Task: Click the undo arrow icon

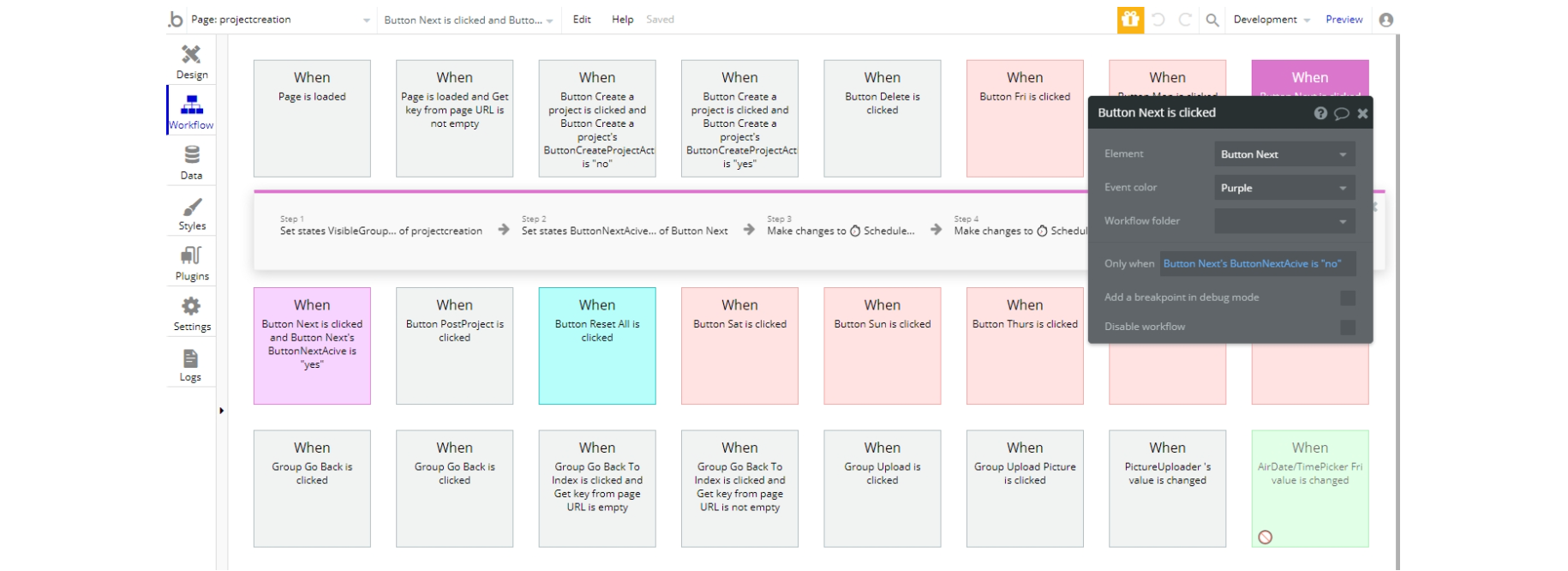Action: 1158,20
